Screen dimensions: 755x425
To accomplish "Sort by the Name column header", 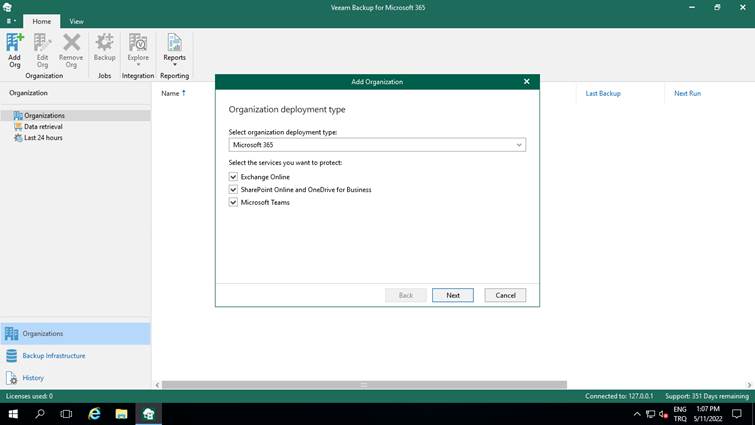I will pyautogui.click(x=170, y=93).
